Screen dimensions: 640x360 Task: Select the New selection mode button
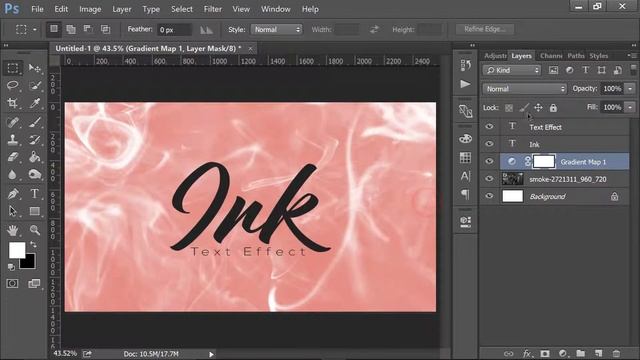[x=53, y=29]
